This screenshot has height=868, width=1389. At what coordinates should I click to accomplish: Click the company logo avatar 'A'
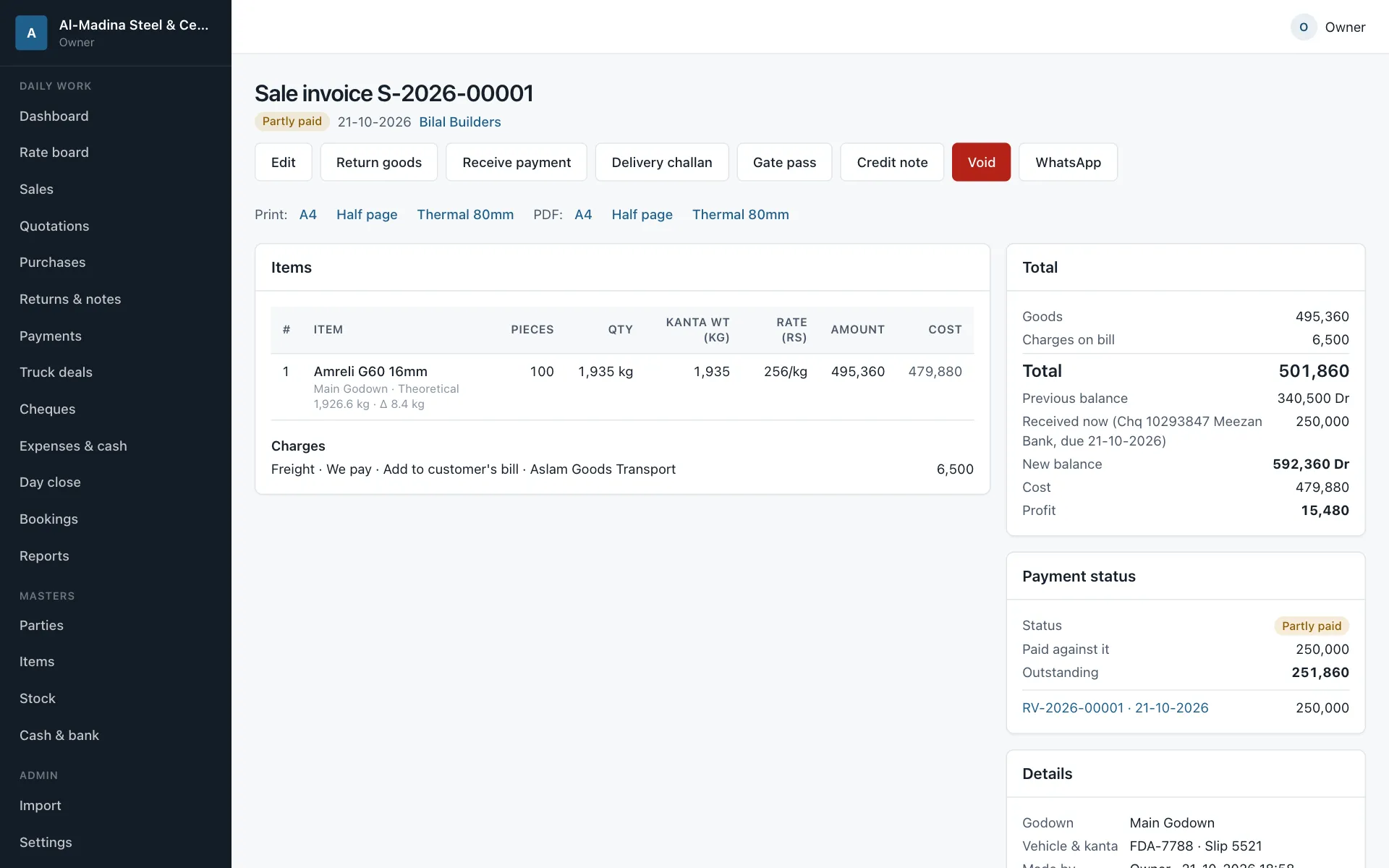click(31, 33)
